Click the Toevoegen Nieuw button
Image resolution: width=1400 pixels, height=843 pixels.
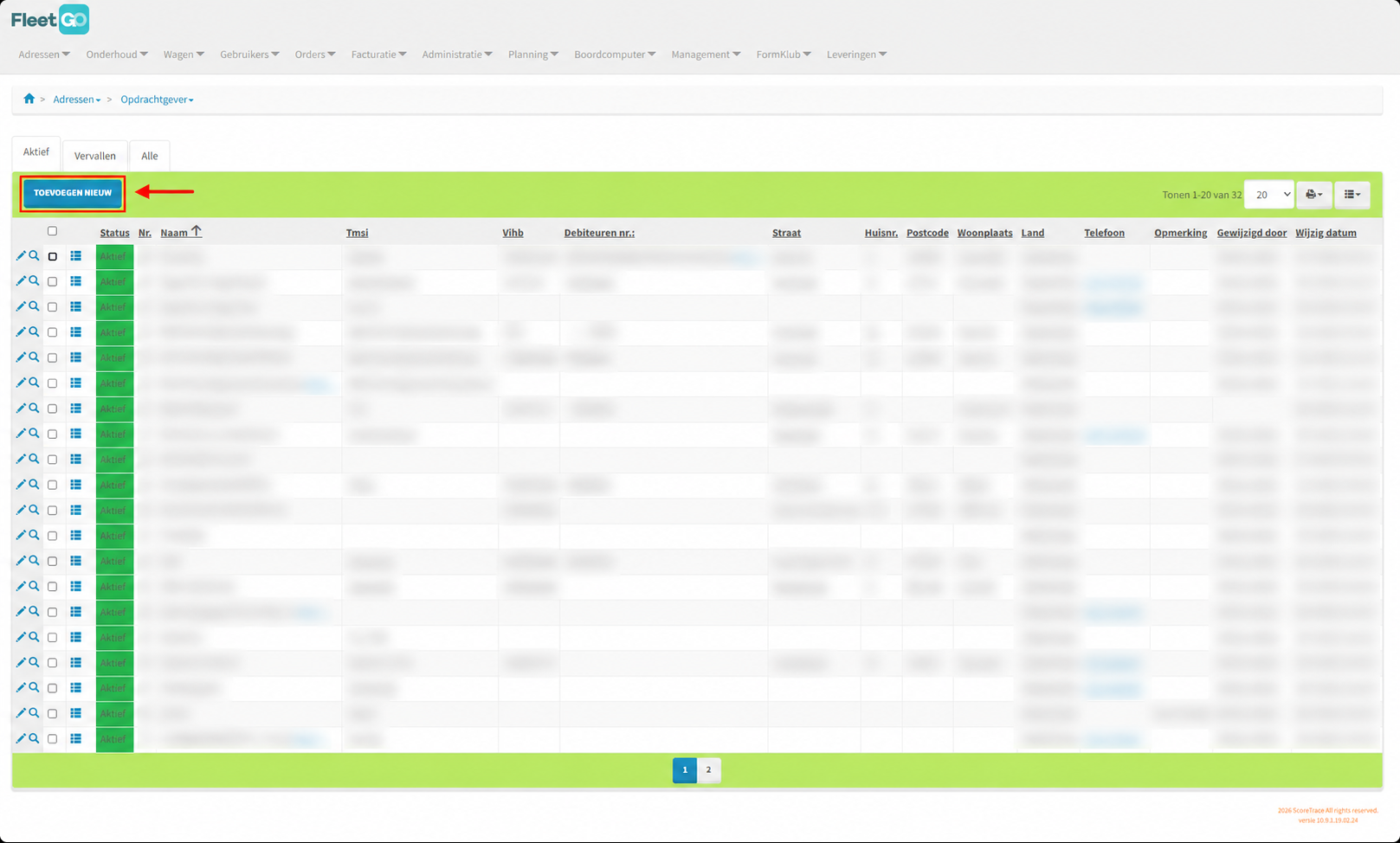[73, 193]
